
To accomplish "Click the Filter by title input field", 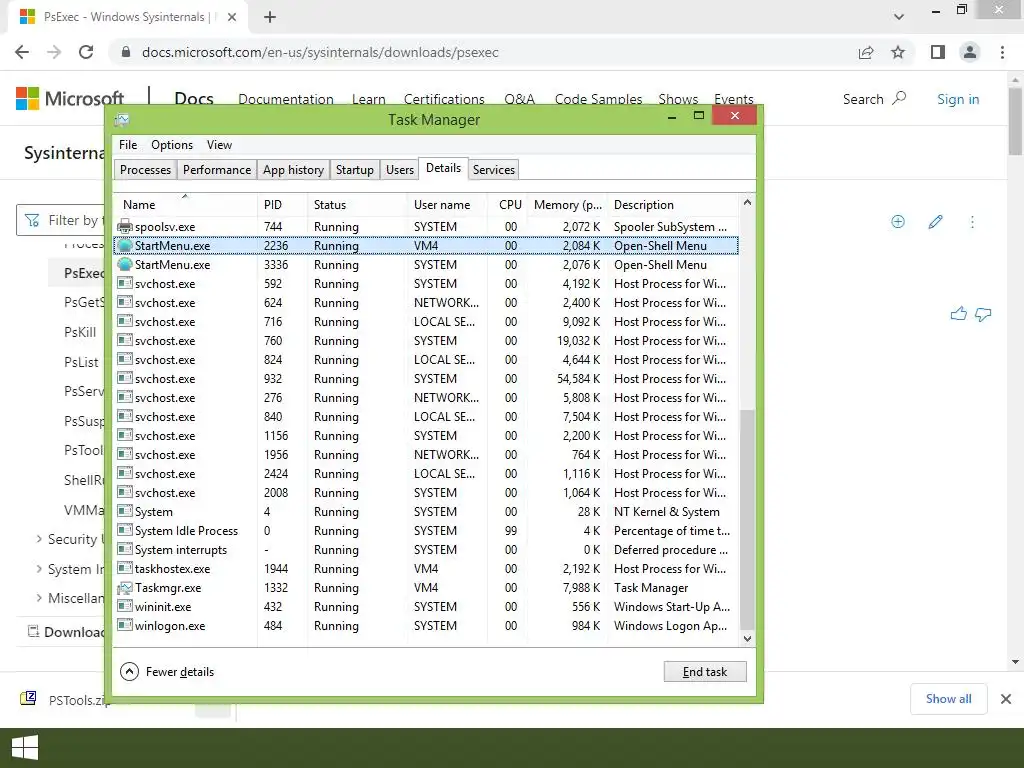I will [x=62, y=220].
